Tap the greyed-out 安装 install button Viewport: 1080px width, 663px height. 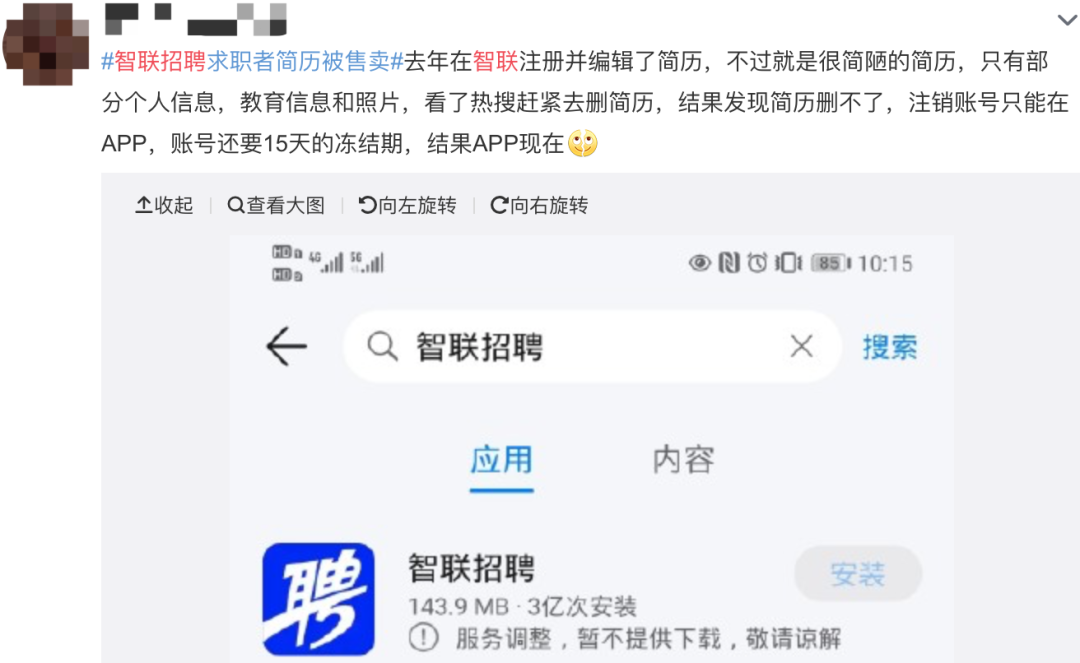(858, 573)
